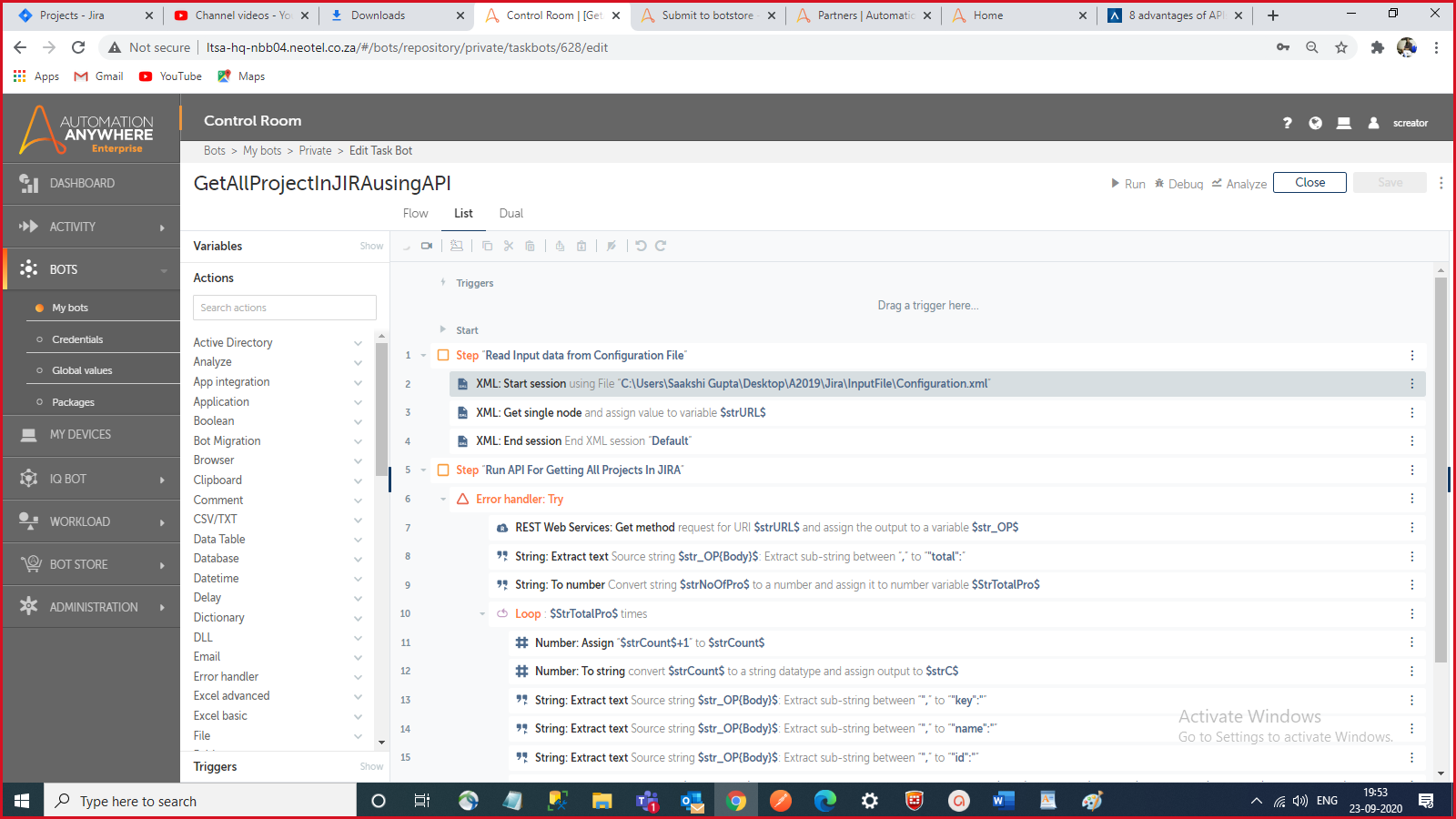Click the toolbar icon with upward arrow

click(560, 246)
